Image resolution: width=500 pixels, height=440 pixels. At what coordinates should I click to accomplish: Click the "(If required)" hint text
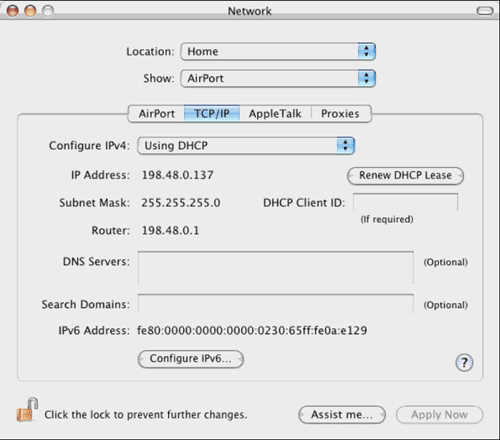[x=387, y=219]
